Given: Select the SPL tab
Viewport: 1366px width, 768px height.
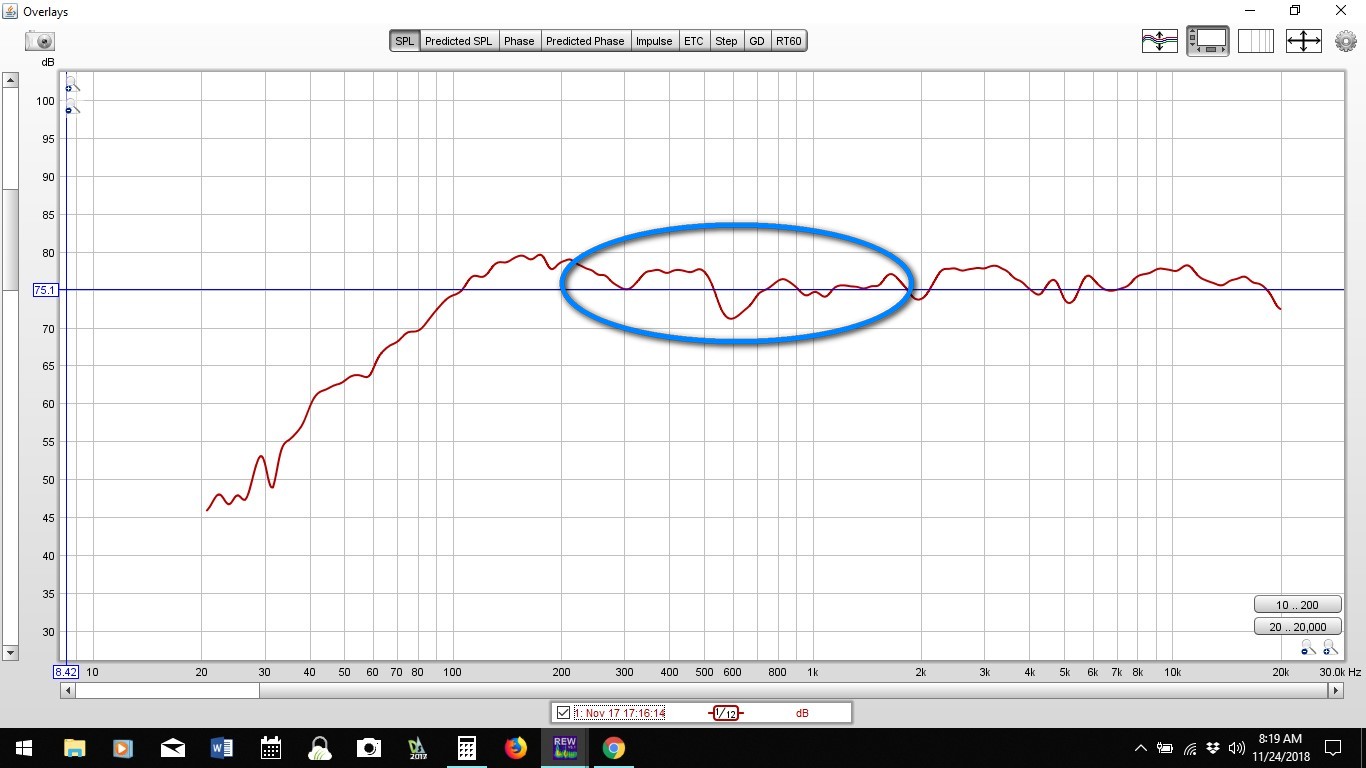Looking at the screenshot, I should [404, 41].
